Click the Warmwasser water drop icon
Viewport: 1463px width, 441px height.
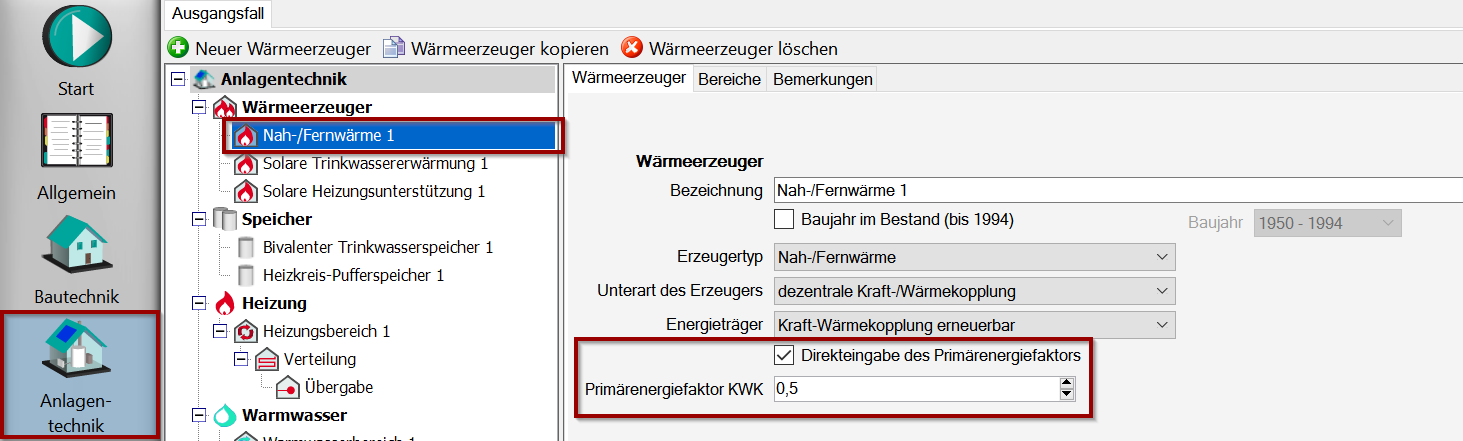tap(225, 415)
